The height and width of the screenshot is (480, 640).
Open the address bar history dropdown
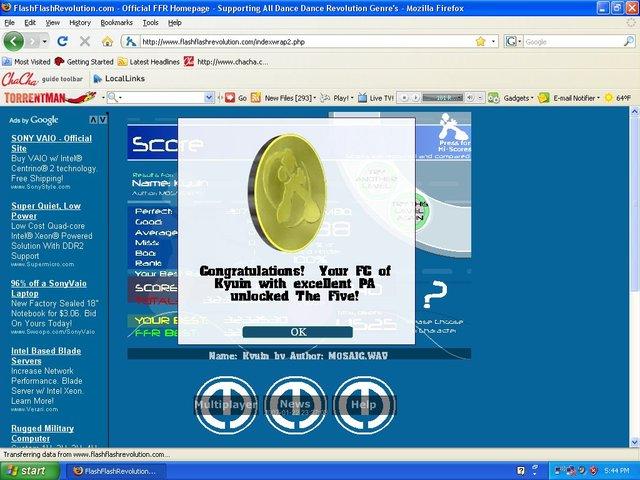click(493, 41)
